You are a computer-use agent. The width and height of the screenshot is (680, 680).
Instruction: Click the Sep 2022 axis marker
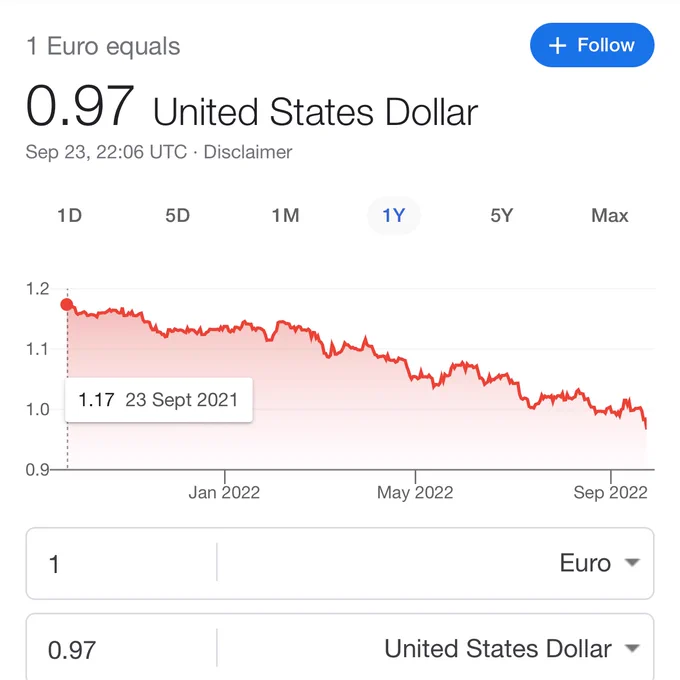click(610, 492)
